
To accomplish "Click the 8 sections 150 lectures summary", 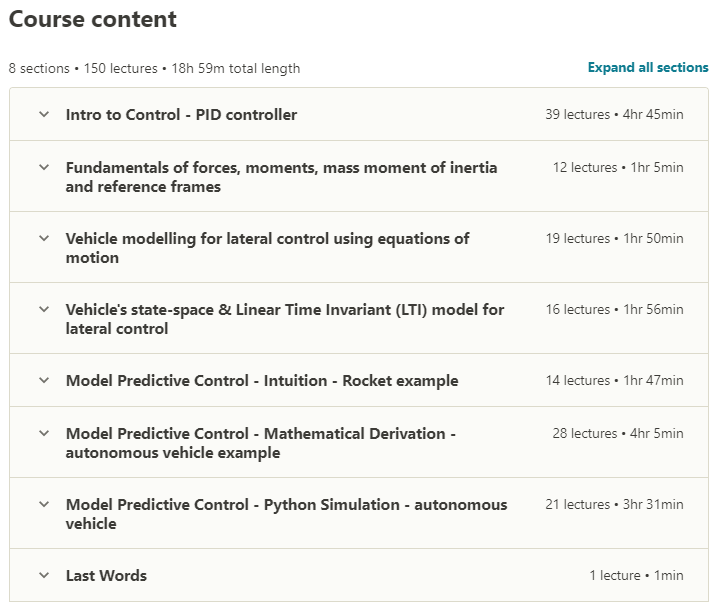I will coord(154,69).
